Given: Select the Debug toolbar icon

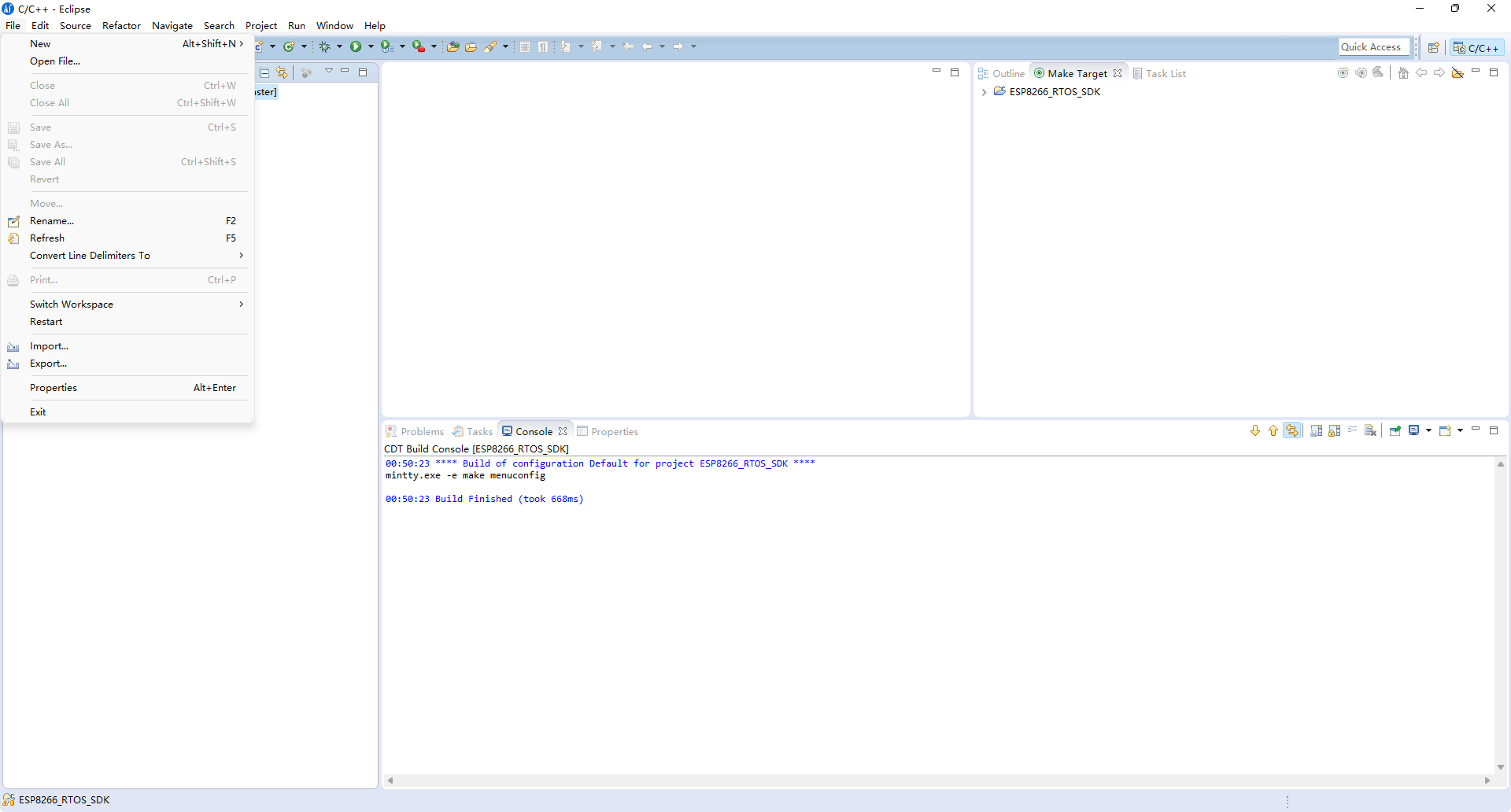Looking at the screenshot, I should click(x=326, y=46).
